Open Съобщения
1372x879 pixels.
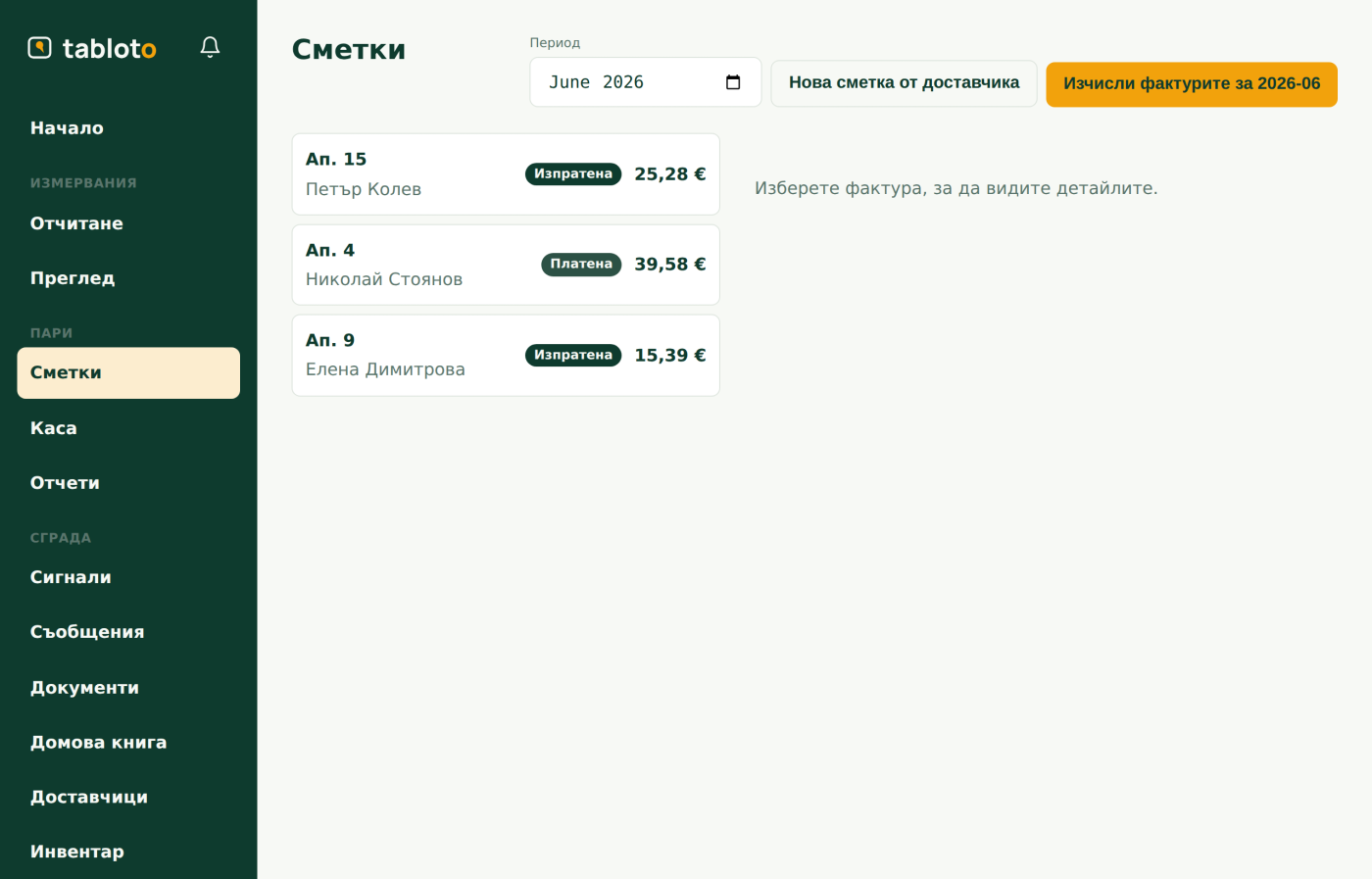(128, 632)
